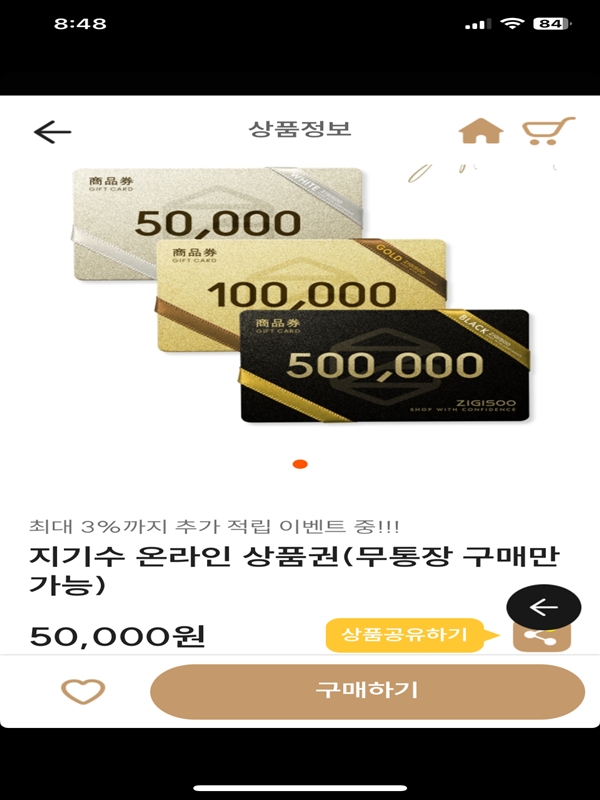Tap the 8:48 clock in status bar

click(80, 23)
